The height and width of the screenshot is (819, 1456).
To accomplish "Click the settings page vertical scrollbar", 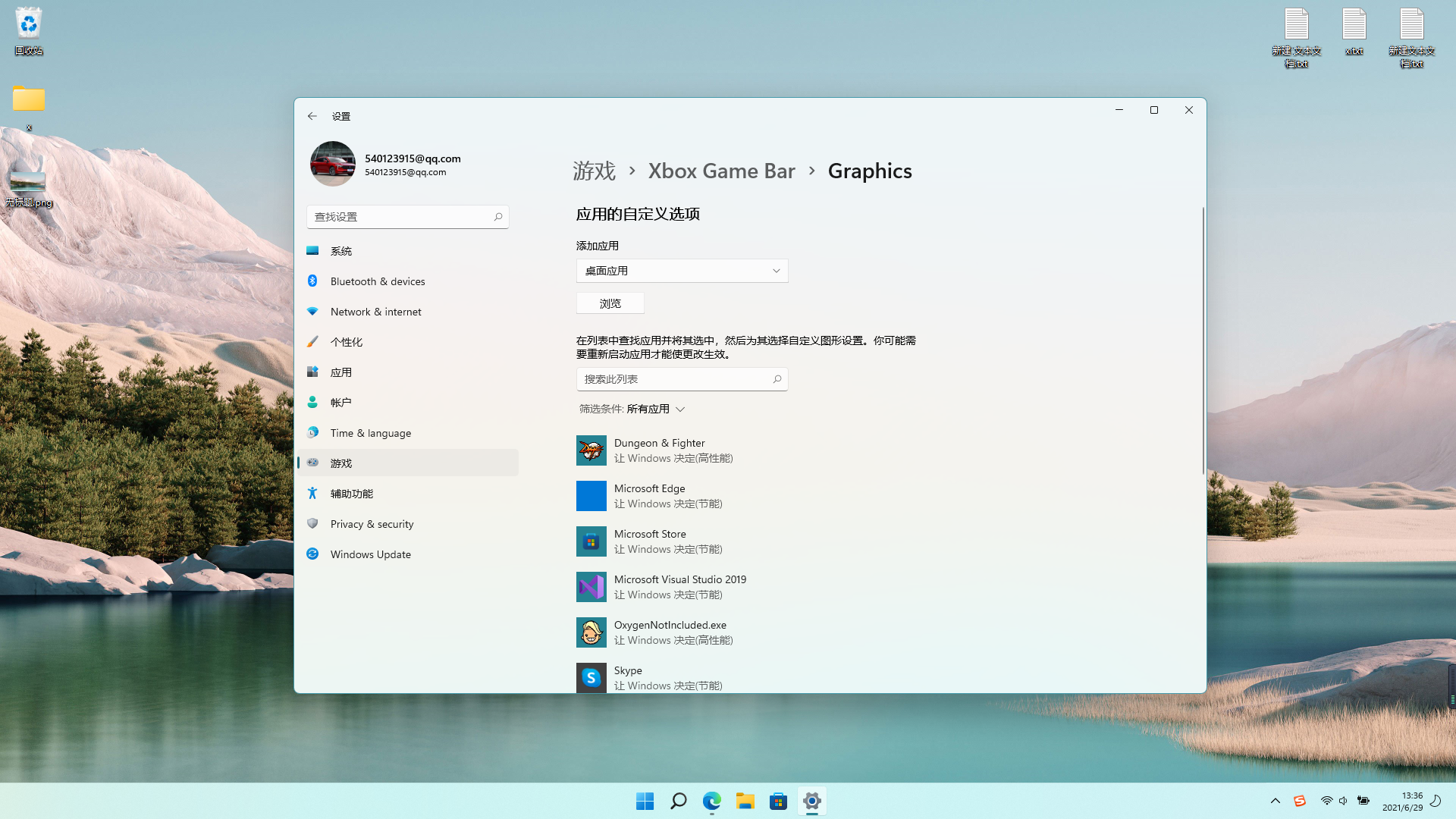I will (1203, 341).
